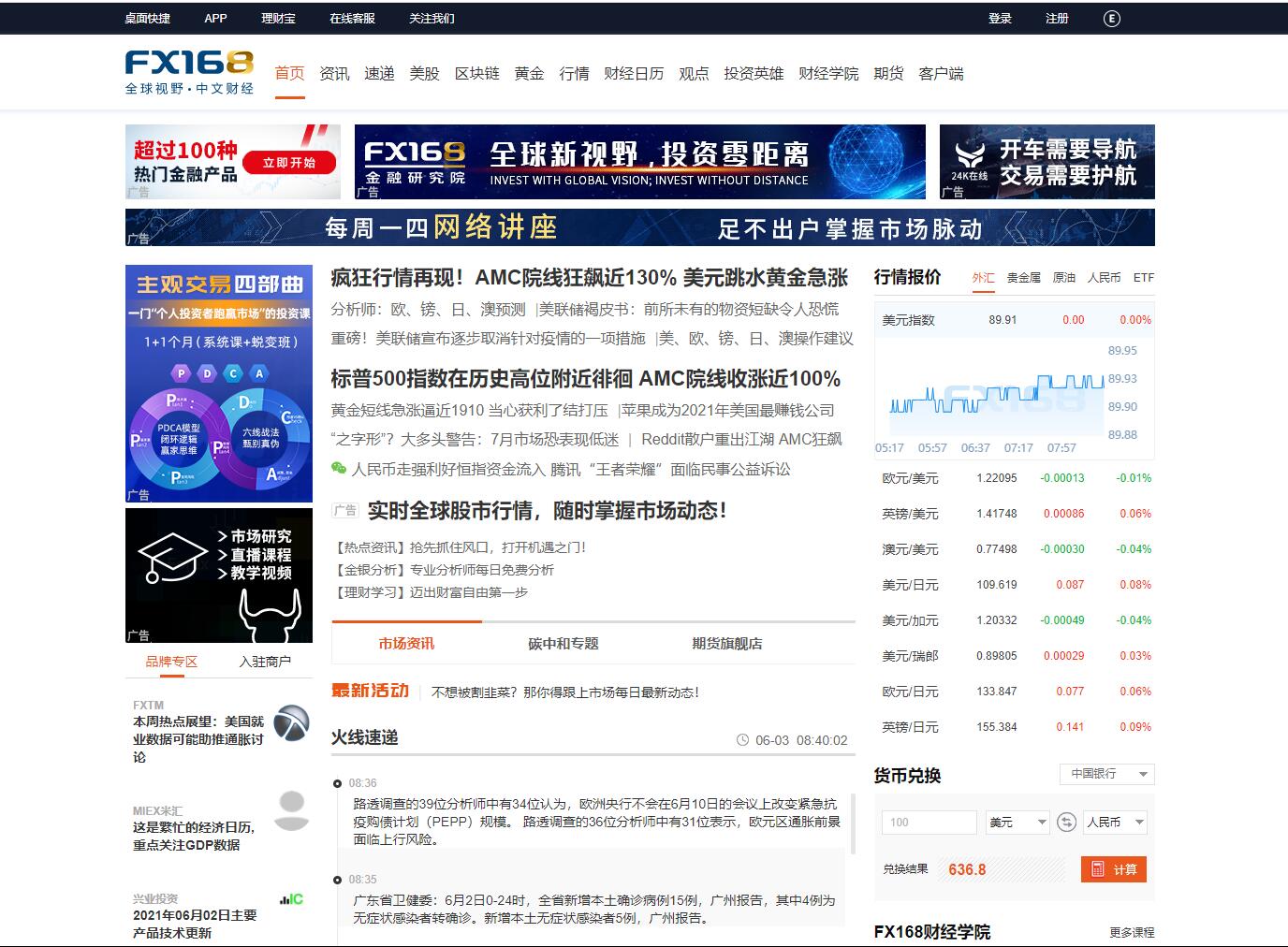
Task: Click the 立即开始 banner button
Action: click(x=289, y=163)
